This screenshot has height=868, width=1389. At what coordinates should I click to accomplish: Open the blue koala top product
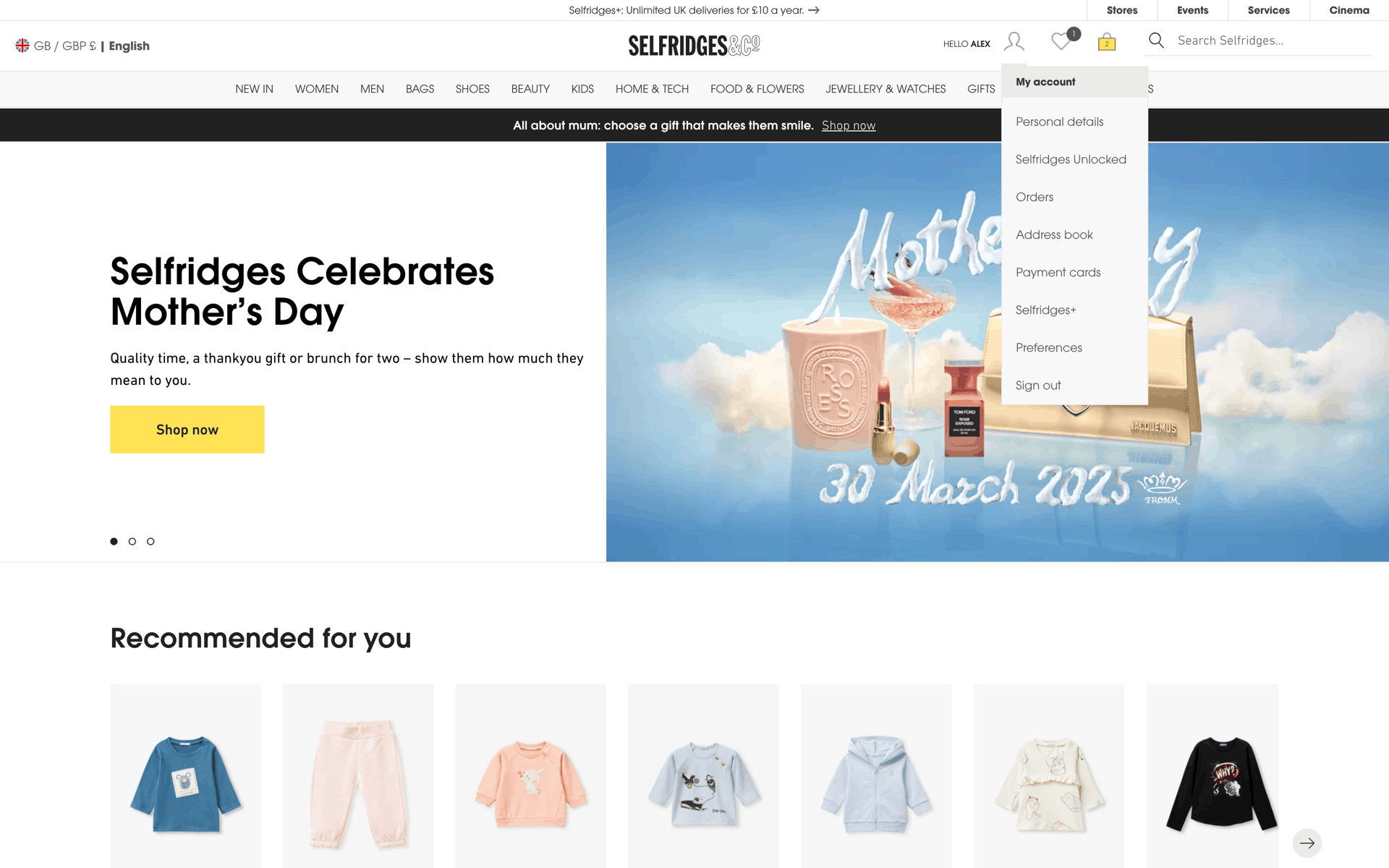[185, 776]
